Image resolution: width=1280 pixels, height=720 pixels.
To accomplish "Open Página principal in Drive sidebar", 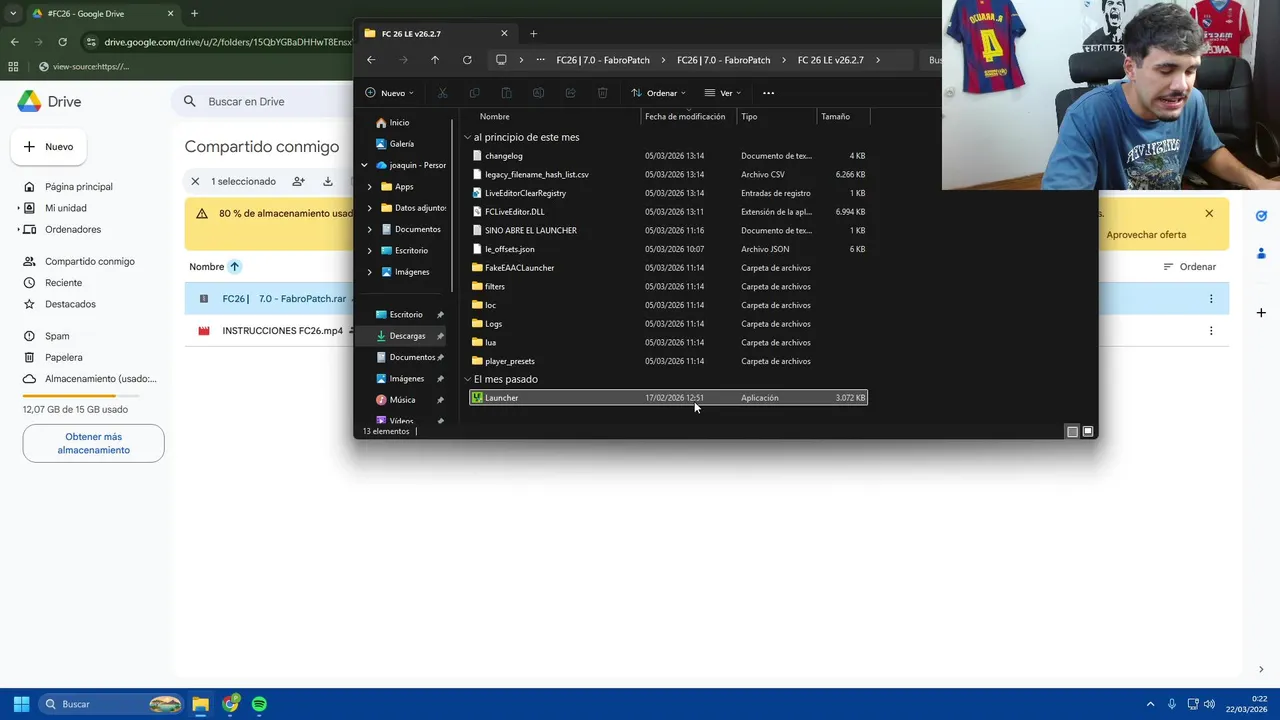I will coord(68,187).
